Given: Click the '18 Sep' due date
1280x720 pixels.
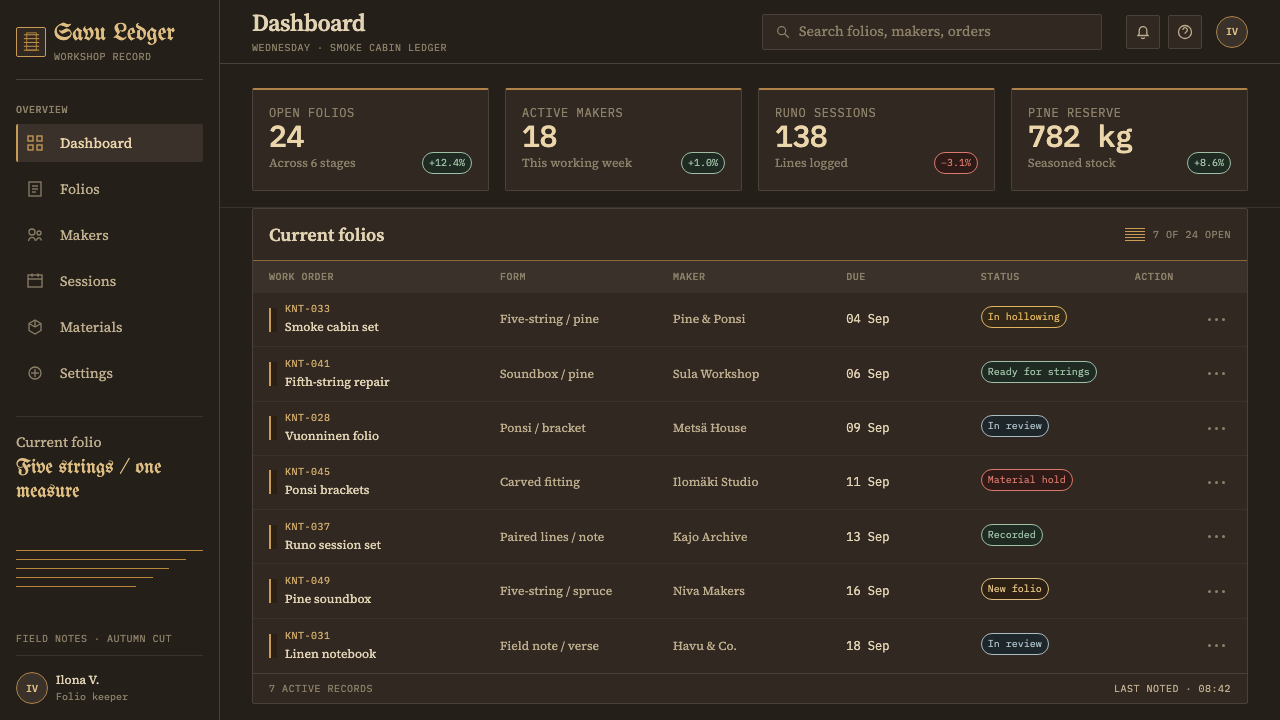Looking at the screenshot, I should 867,646.
